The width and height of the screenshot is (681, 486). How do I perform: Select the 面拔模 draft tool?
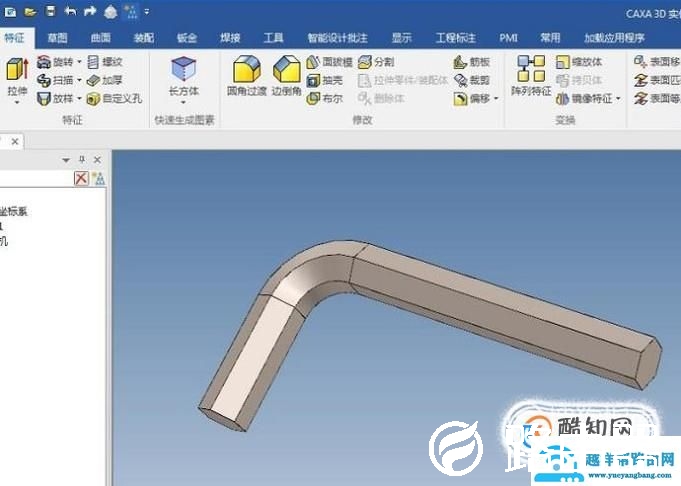click(x=330, y=62)
